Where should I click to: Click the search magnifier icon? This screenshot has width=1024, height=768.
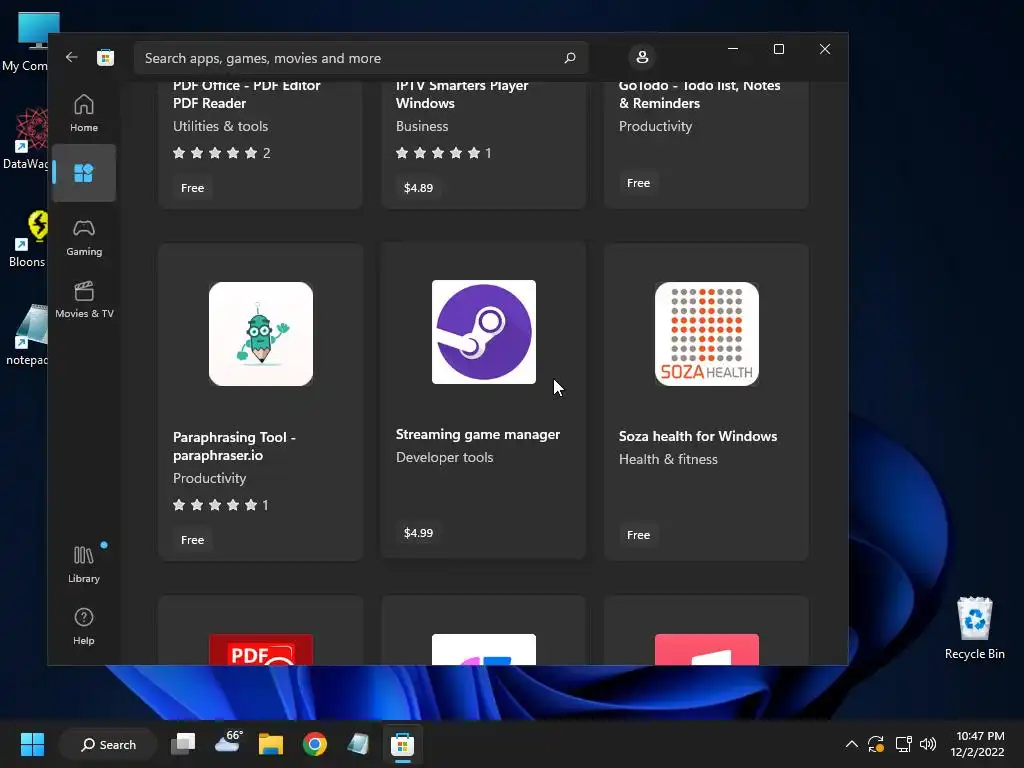point(569,58)
